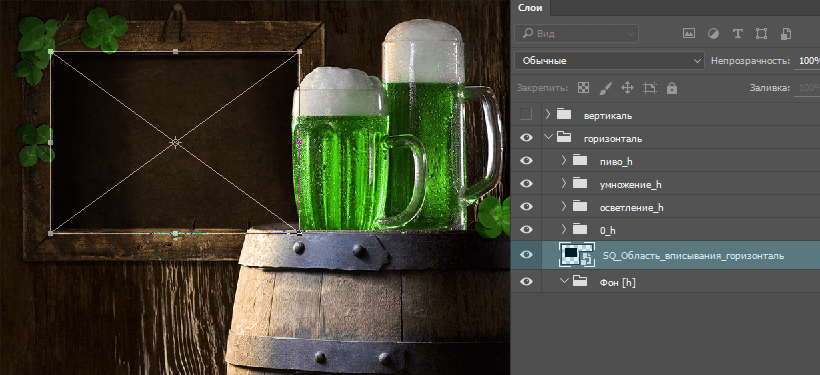Select the осветление_h layer name
Screen dimensions: 820x375
[632, 208]
